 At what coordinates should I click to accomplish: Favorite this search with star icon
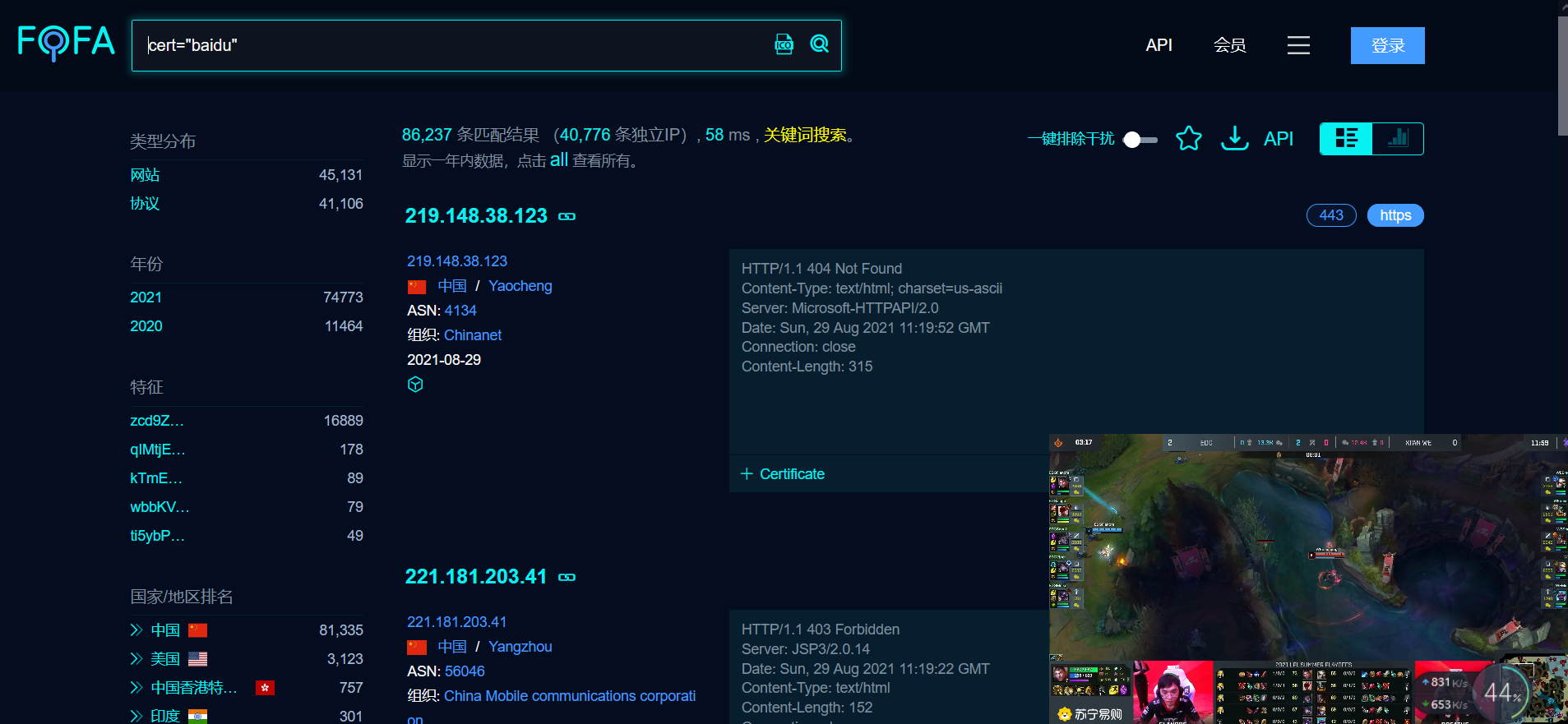(1189, 138)
